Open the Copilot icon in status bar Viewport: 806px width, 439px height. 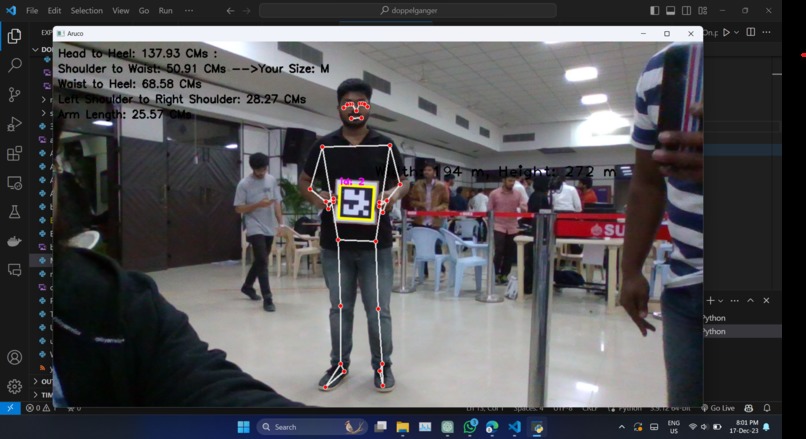point(749,408)
